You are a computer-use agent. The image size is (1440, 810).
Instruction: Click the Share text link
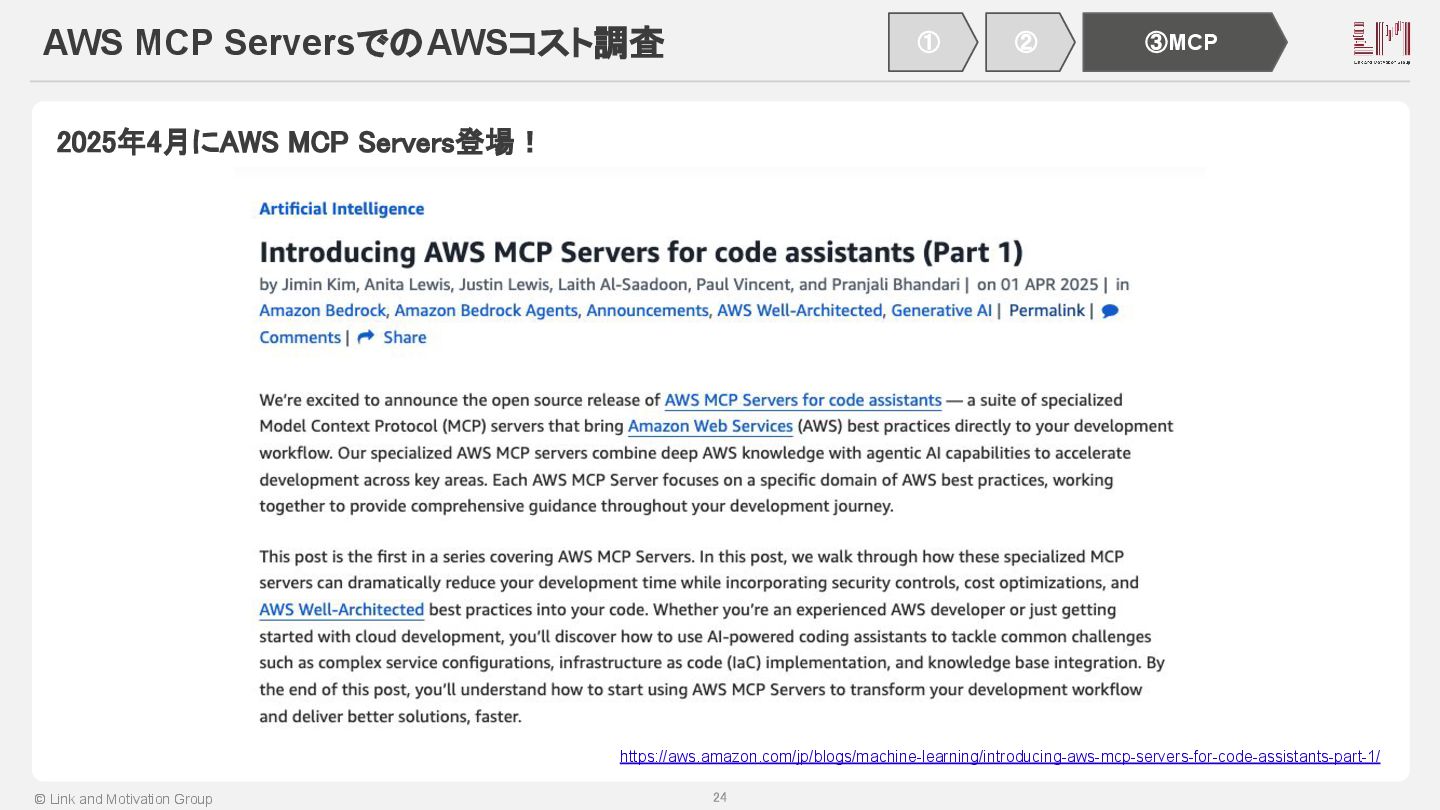[405, 338]
